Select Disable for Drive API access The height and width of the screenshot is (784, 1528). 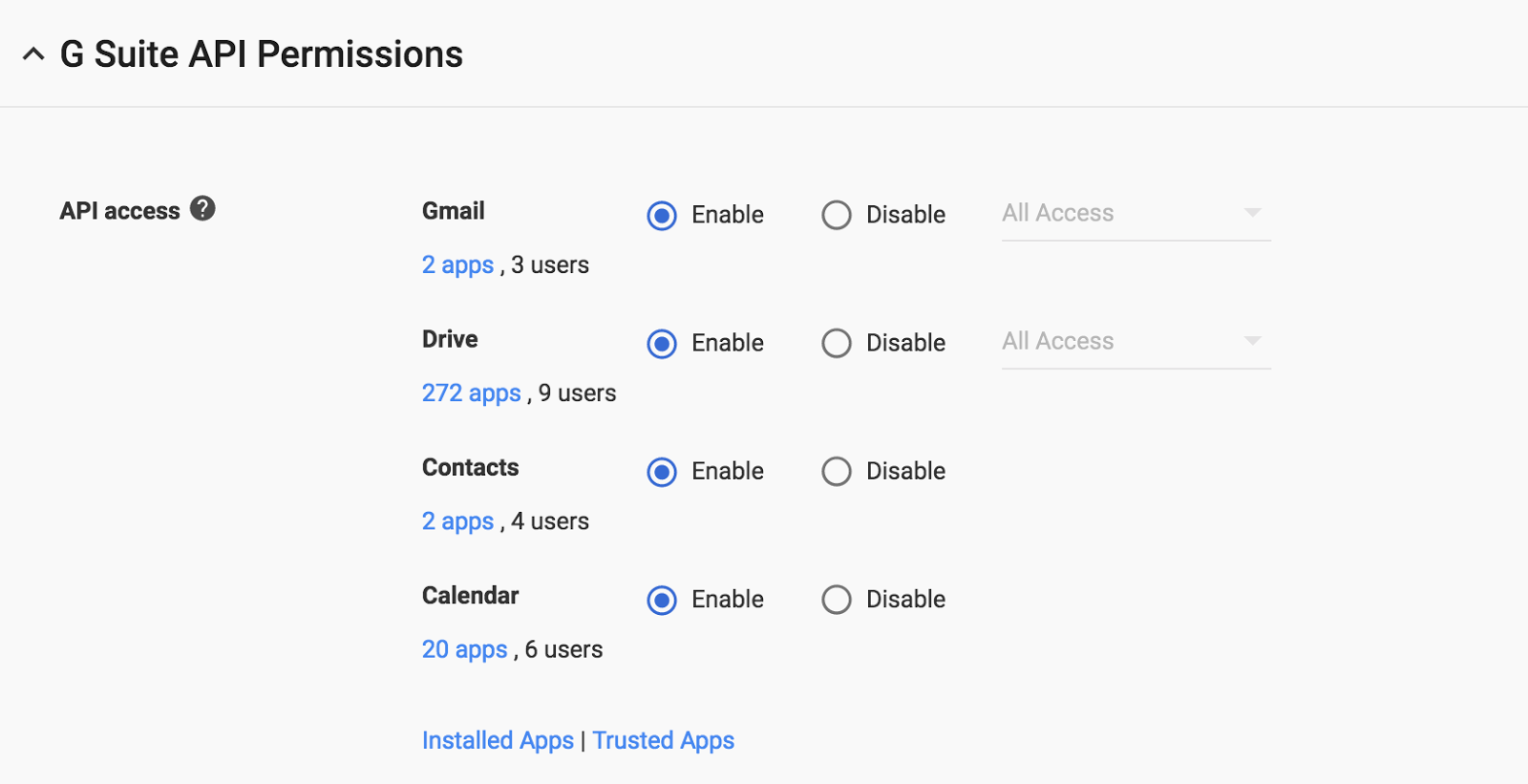point(837,343)
